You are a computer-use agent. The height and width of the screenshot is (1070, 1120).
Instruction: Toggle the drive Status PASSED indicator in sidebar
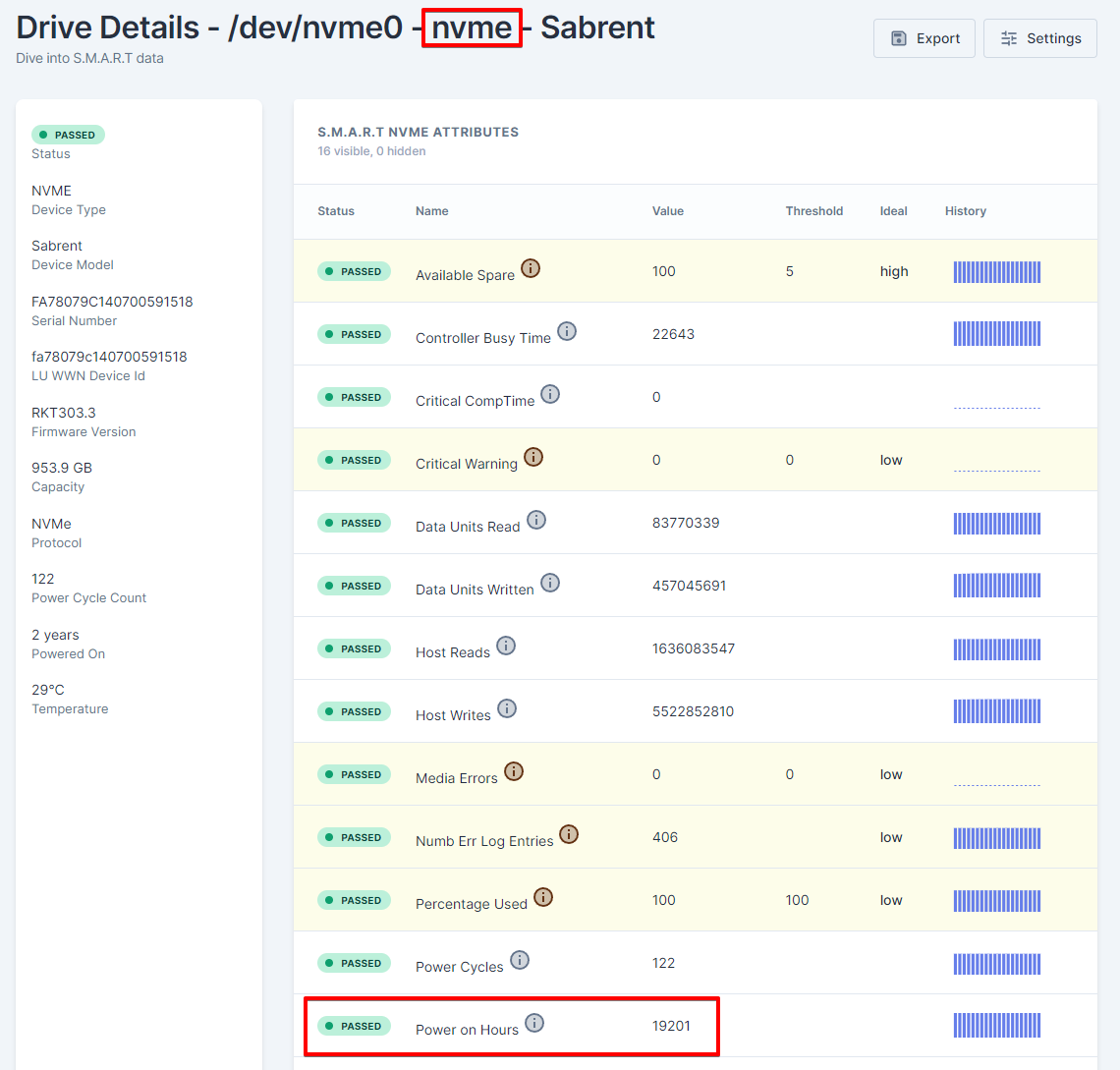(68, 135)
